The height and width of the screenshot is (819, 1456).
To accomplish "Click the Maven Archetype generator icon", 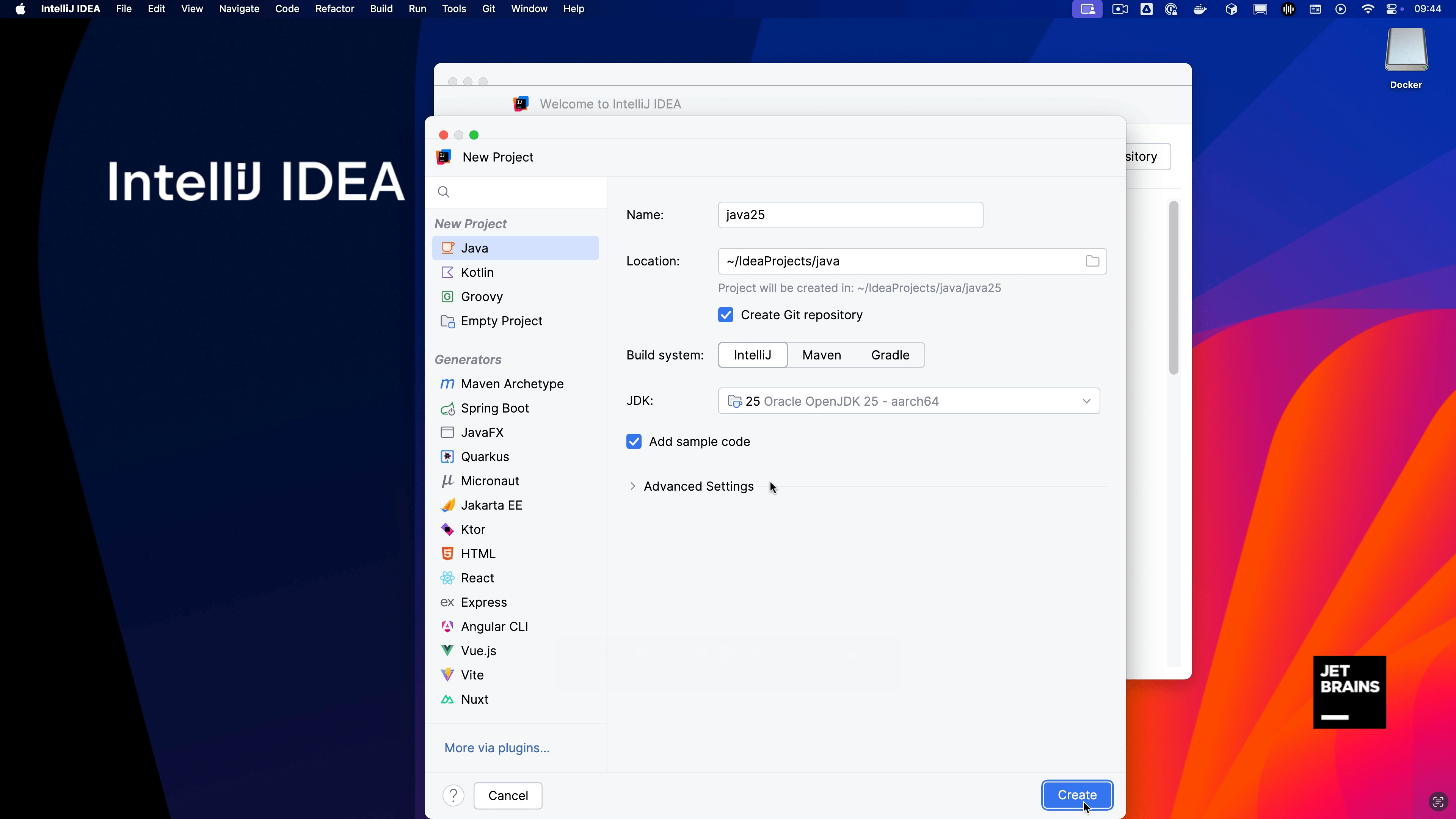I will pos(447,384).
